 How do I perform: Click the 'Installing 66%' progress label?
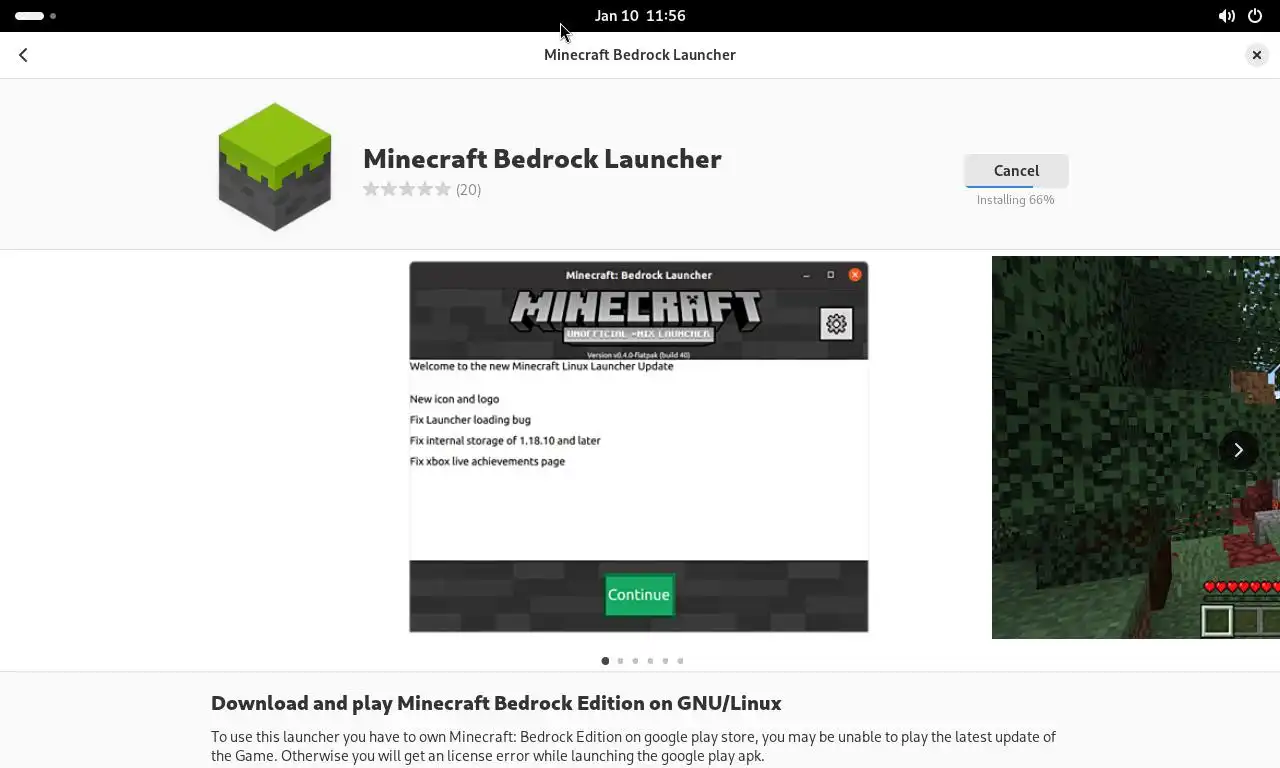tap(1016, 200)
